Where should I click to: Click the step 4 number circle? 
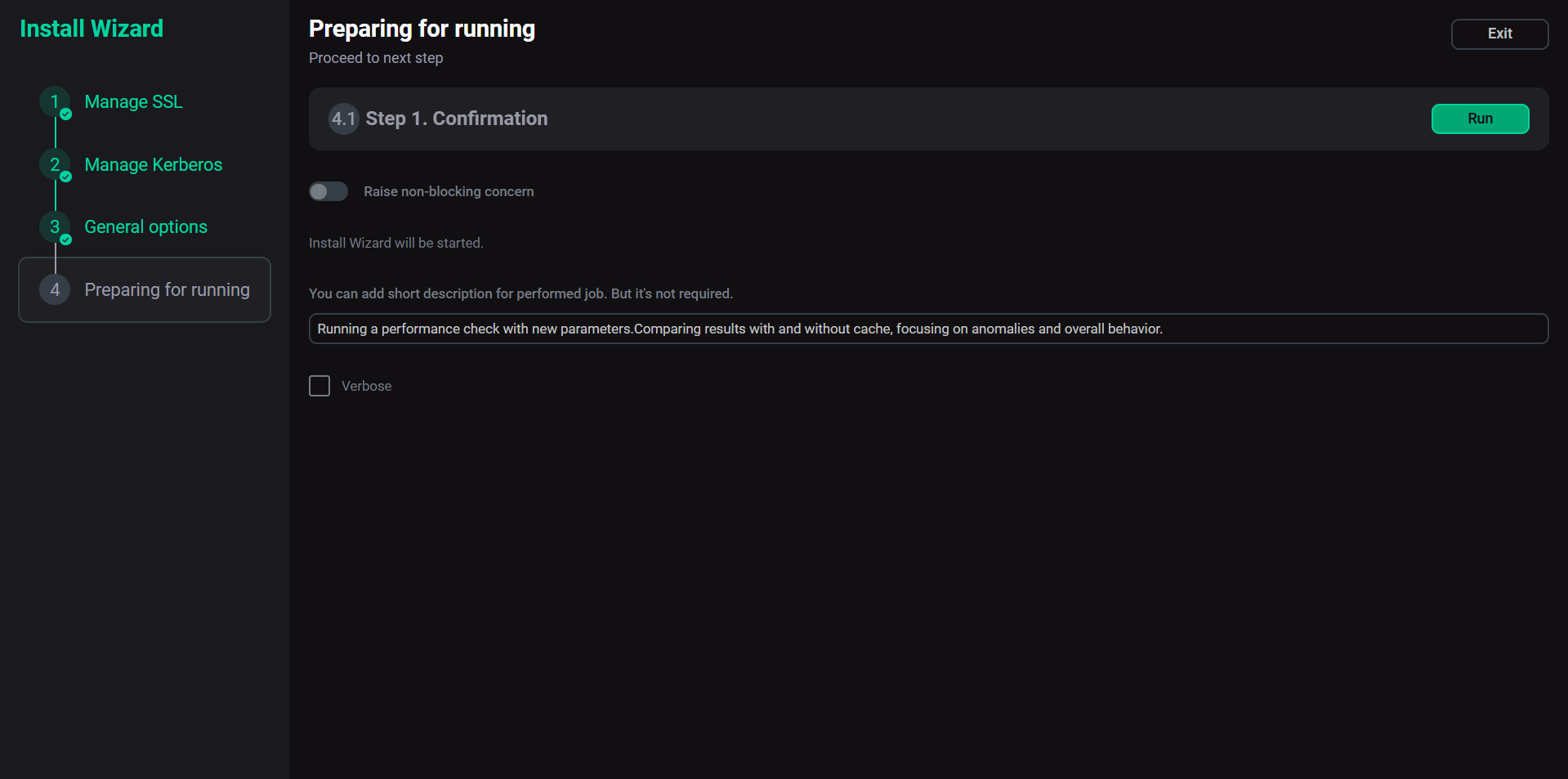[55, 289]
